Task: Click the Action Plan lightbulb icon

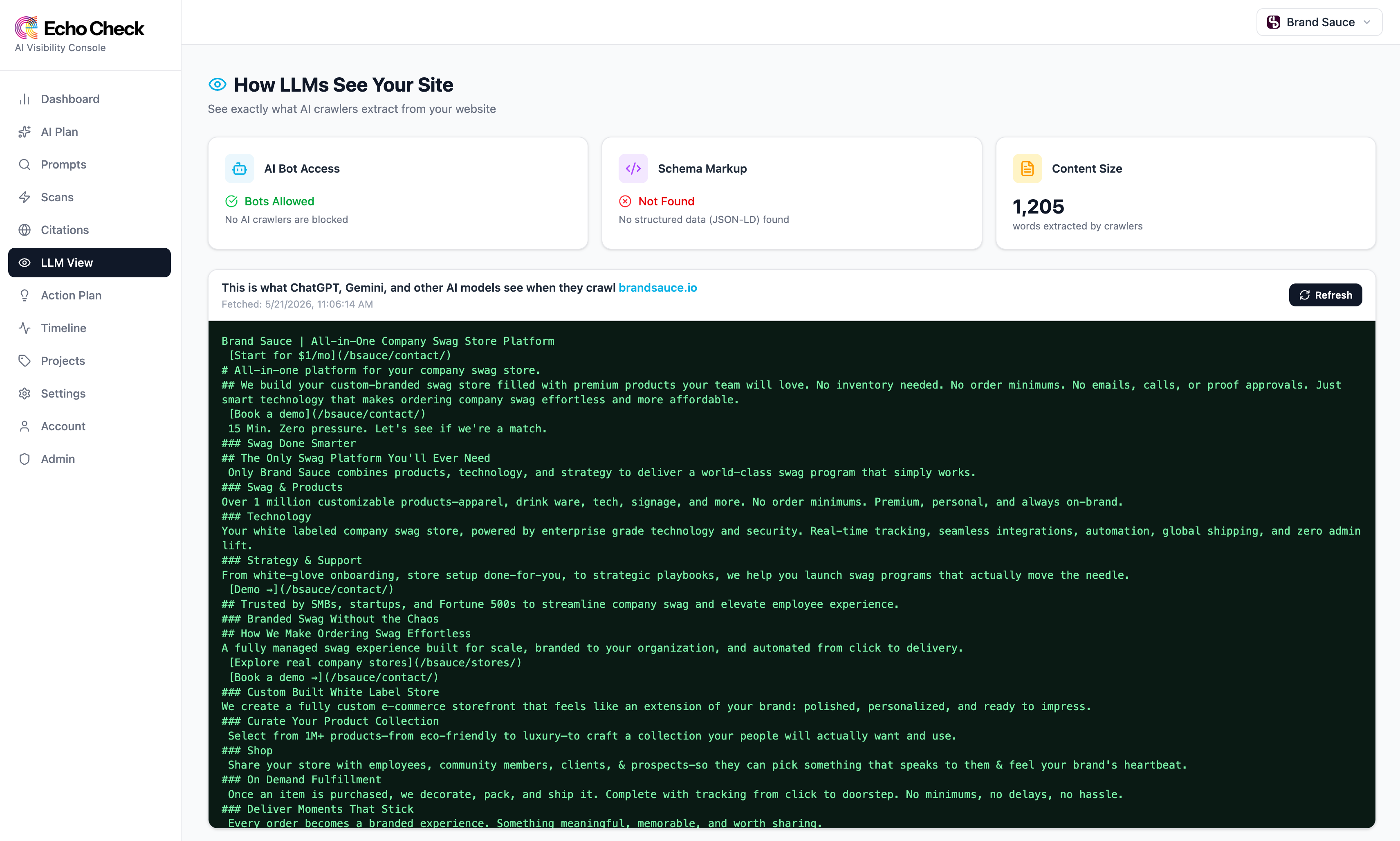Action: pos(25,295)
